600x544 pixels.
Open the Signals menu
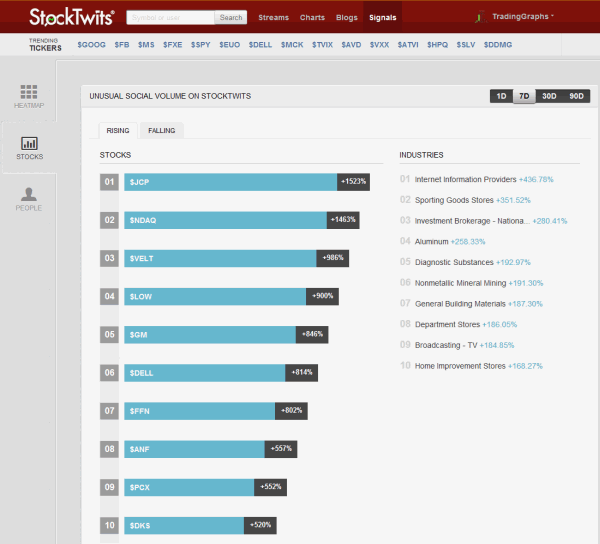383,18
